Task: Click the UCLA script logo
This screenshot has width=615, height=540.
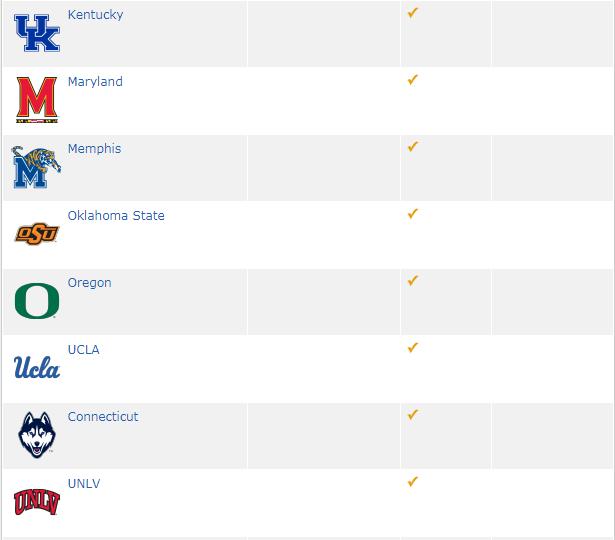Action: (x=37, y=367)
